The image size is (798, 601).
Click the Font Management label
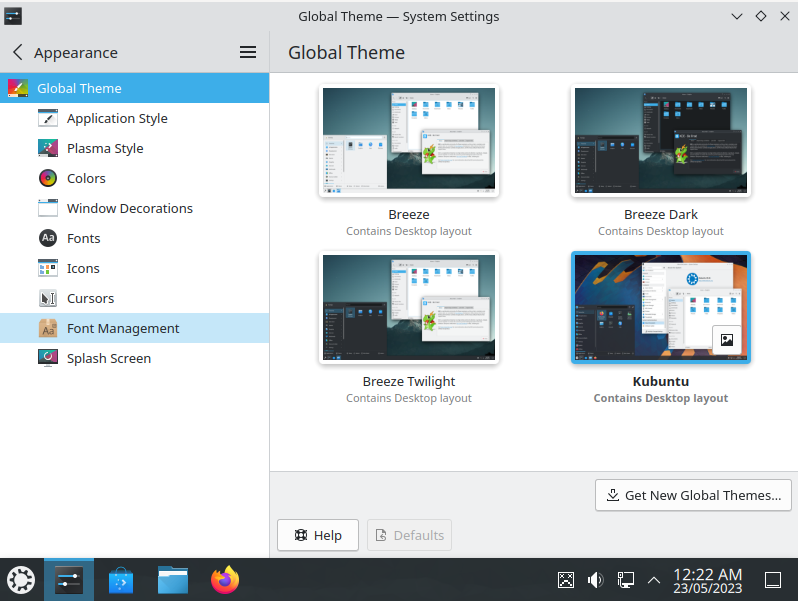pyautogui.click(x=123, y=328)
